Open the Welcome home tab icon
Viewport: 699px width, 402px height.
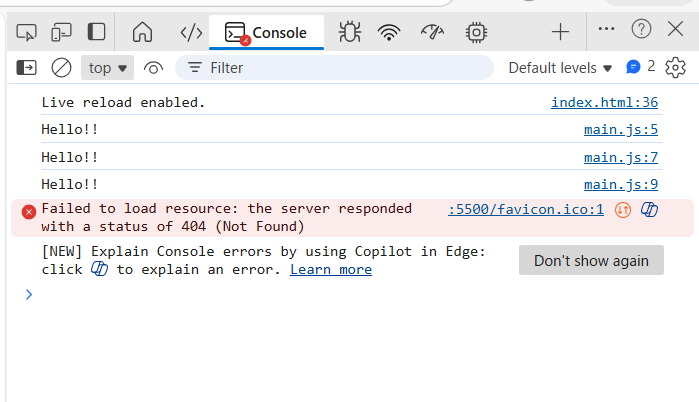click(143, 33)
